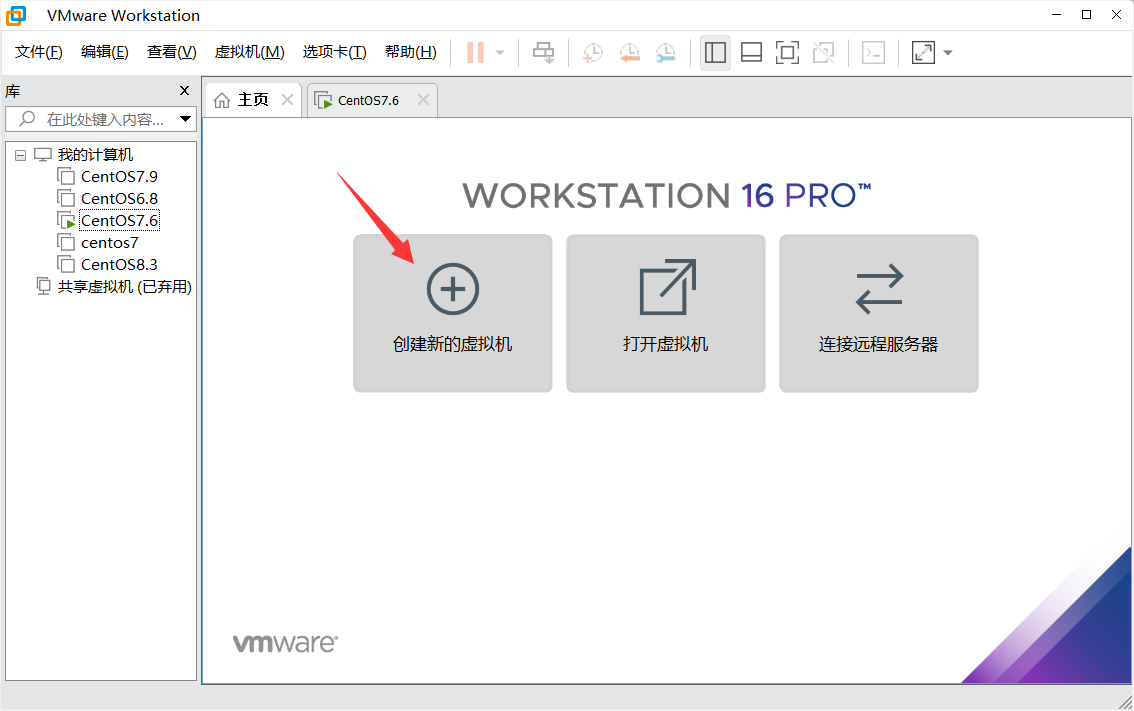This screenshot has height=711, width=1134.
Task: Open the snapshot manager toolbar icon
Action: tap(665, 52)
